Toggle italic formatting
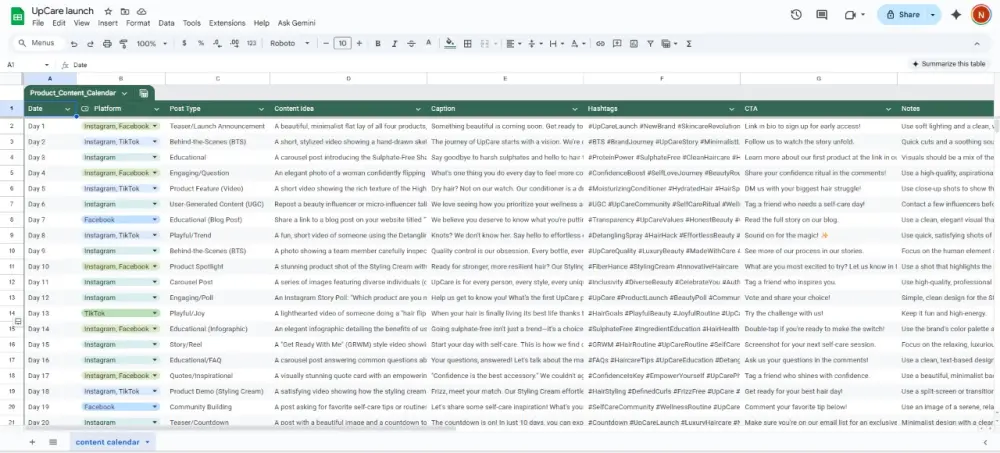The image size is (1000, 453). coord(394,43)
